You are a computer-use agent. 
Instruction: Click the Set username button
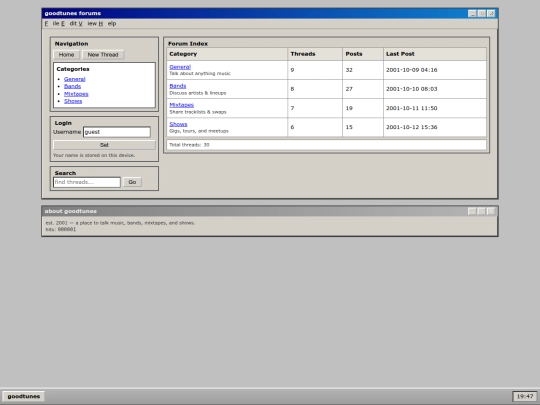(x=104, y=145)
